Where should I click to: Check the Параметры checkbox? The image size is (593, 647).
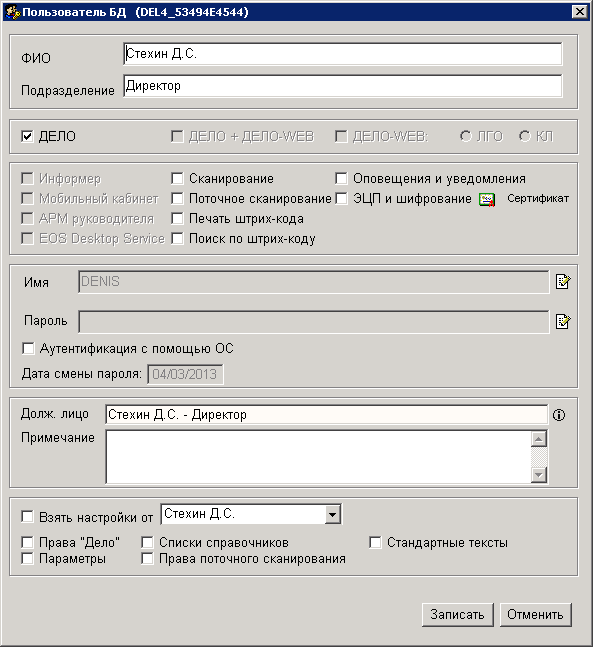click(27, 559)
